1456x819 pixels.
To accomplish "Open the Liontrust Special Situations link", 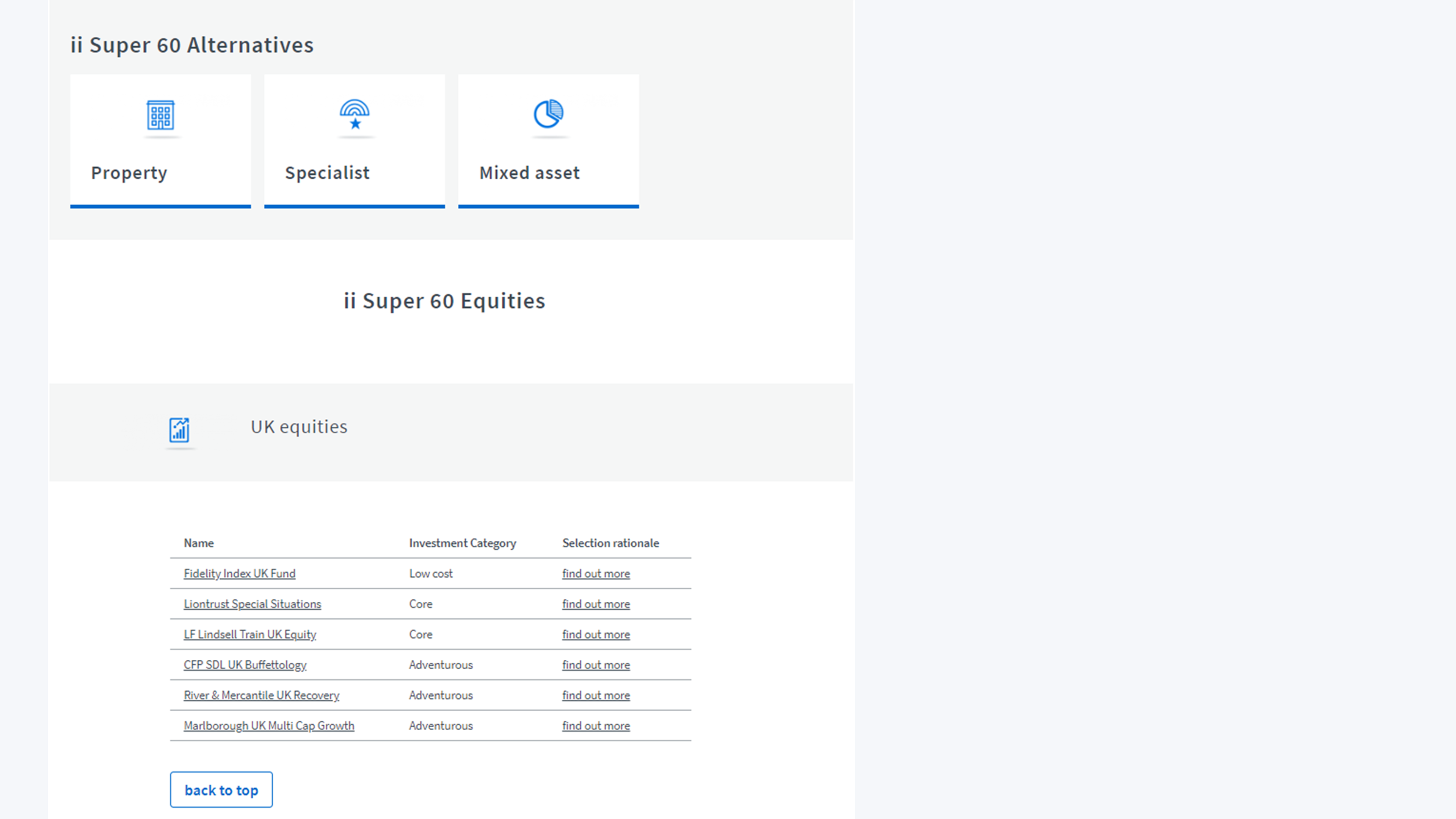I will (x=252, y=604).
